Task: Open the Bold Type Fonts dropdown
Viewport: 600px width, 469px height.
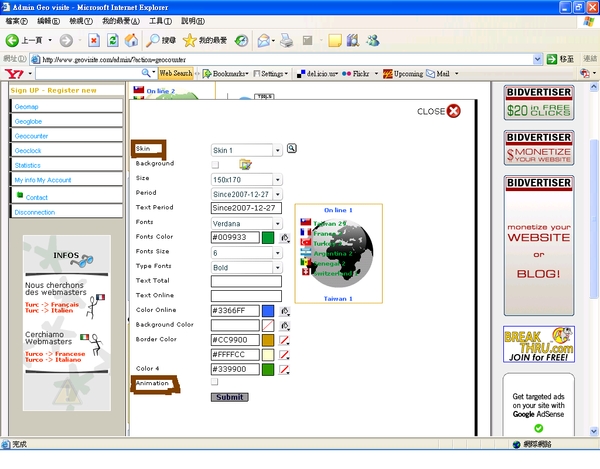Action: pos(246,268)
